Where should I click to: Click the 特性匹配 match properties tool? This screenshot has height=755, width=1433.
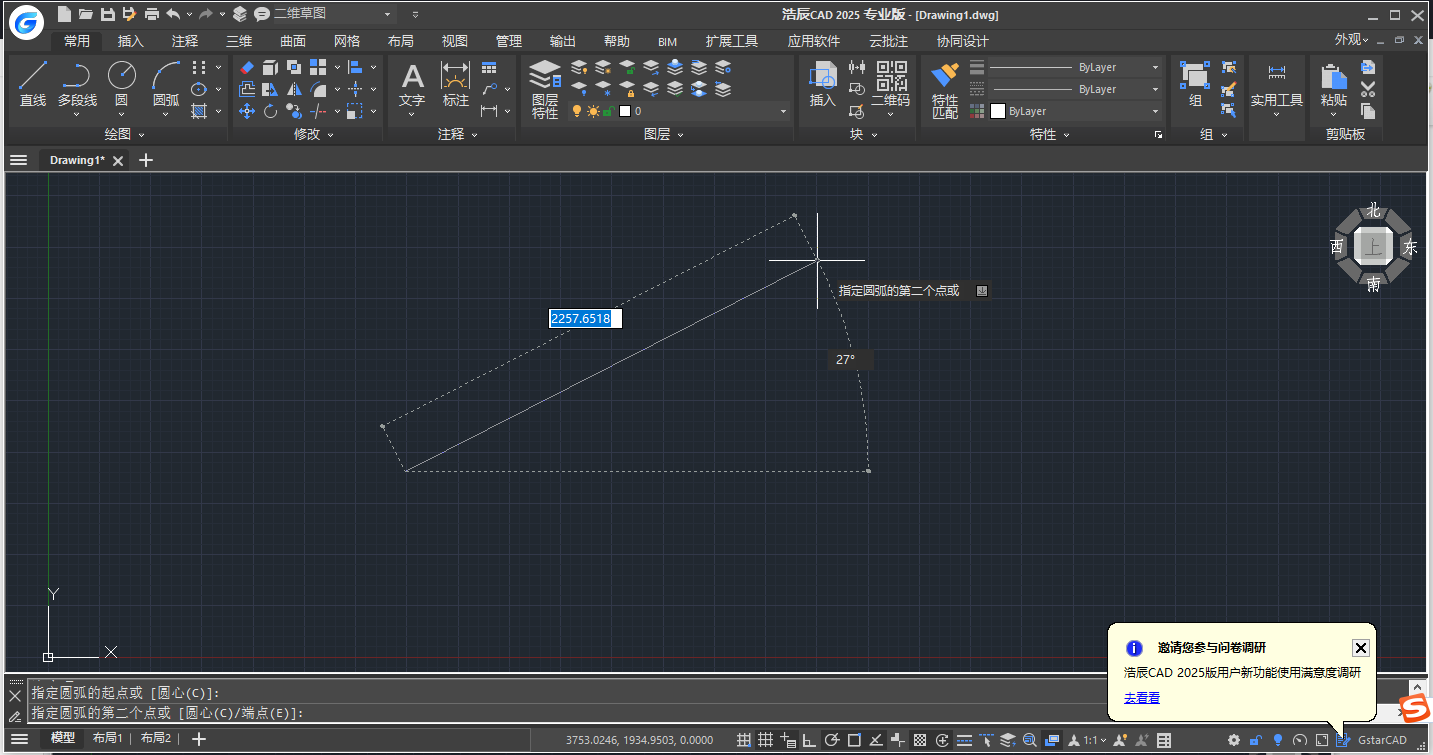pos(943,85)
